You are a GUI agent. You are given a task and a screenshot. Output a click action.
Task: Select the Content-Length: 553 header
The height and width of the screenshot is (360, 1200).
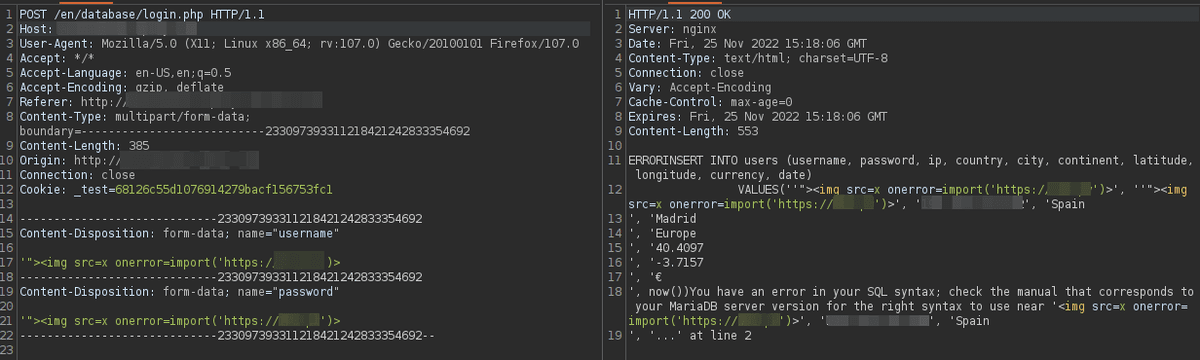693,131
